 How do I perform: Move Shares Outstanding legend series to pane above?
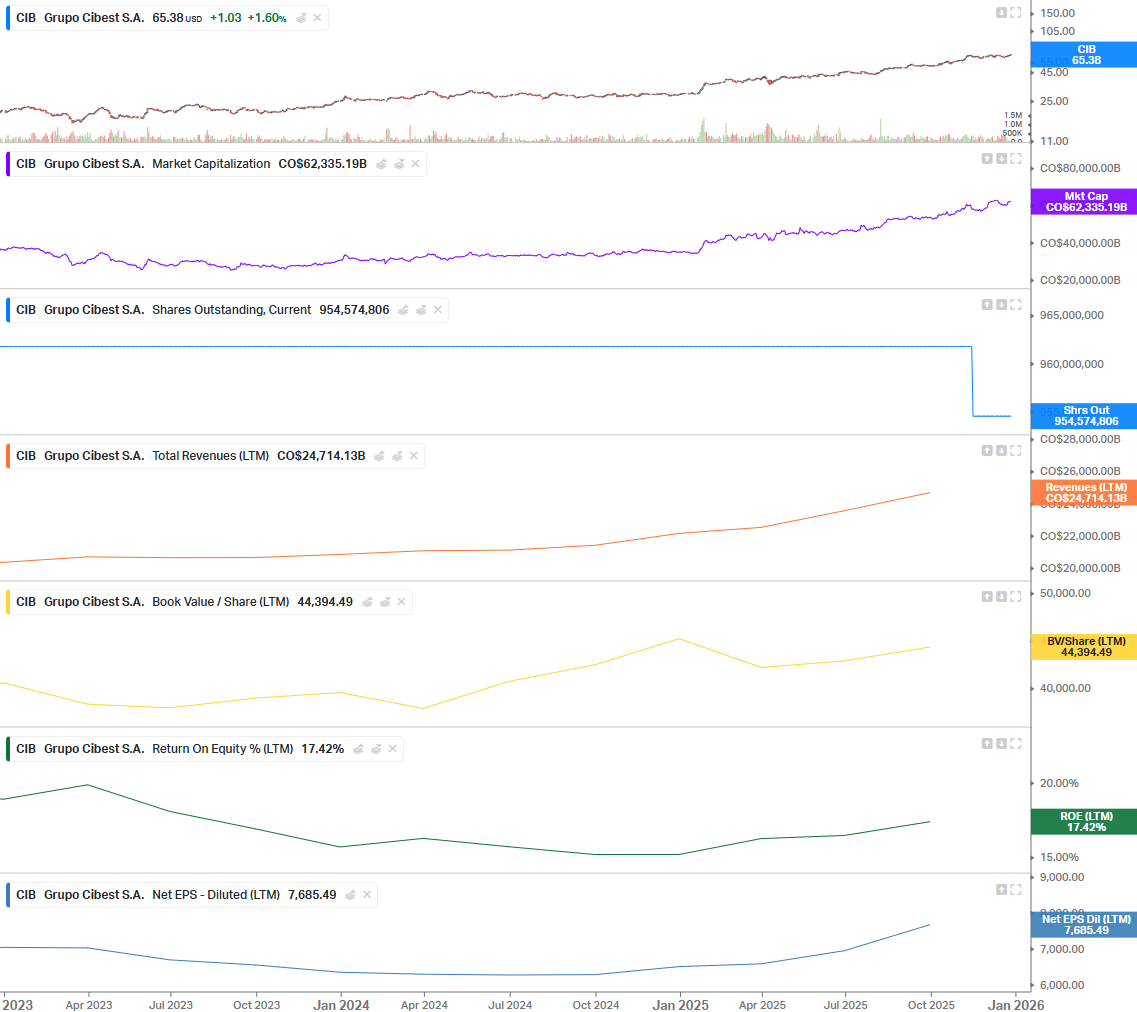click(403, 310)
